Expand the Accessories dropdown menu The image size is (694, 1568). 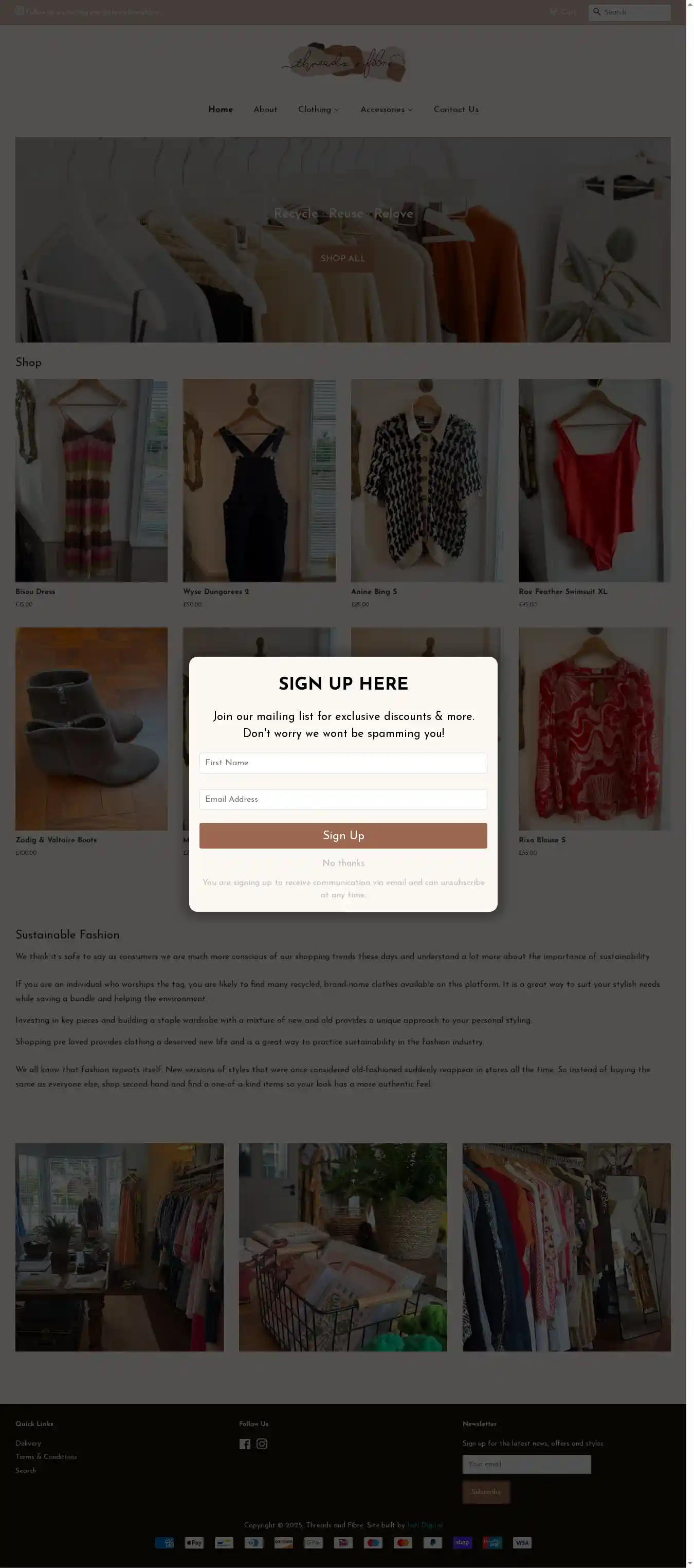point(386,110)
